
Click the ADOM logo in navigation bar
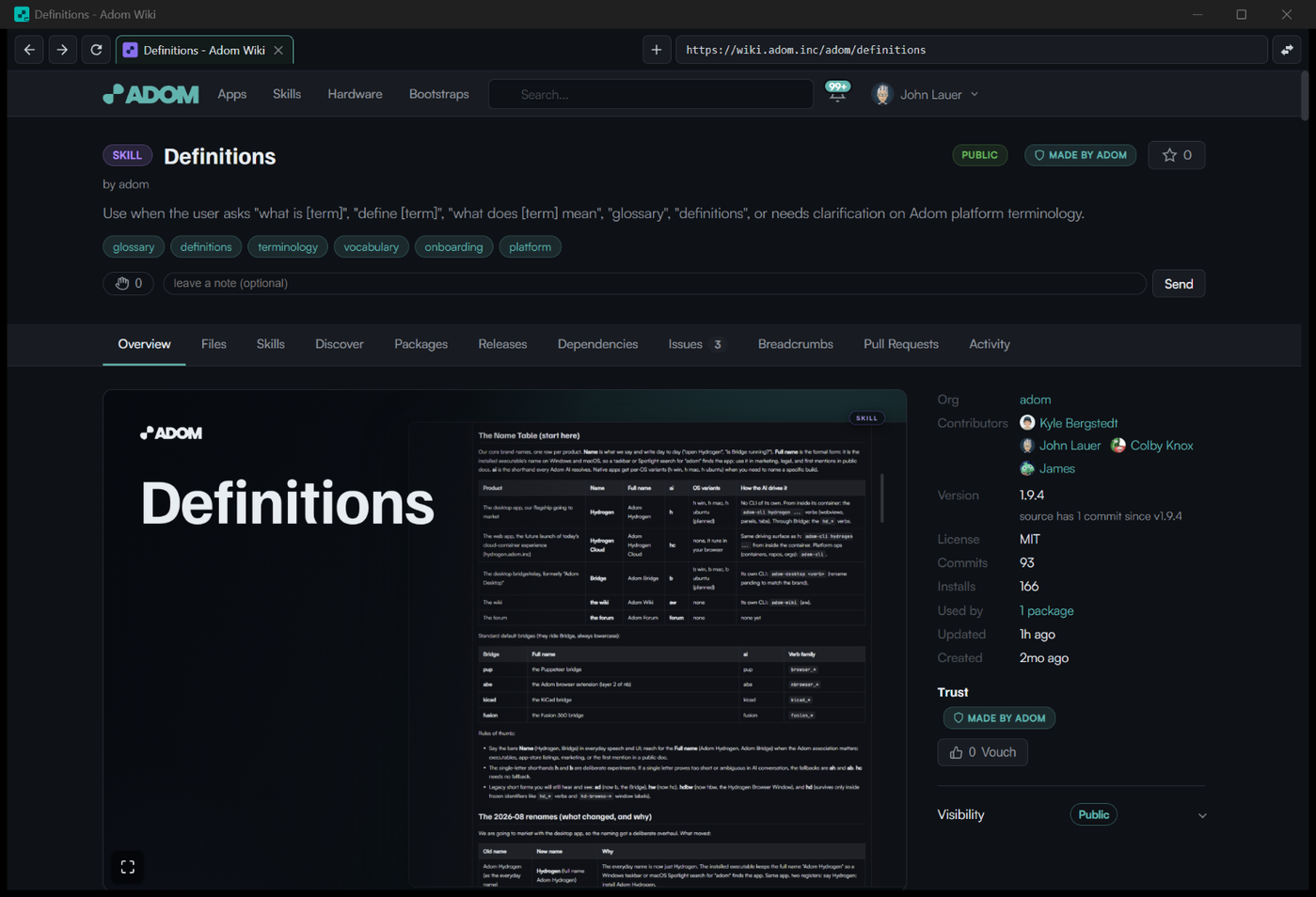151,94
